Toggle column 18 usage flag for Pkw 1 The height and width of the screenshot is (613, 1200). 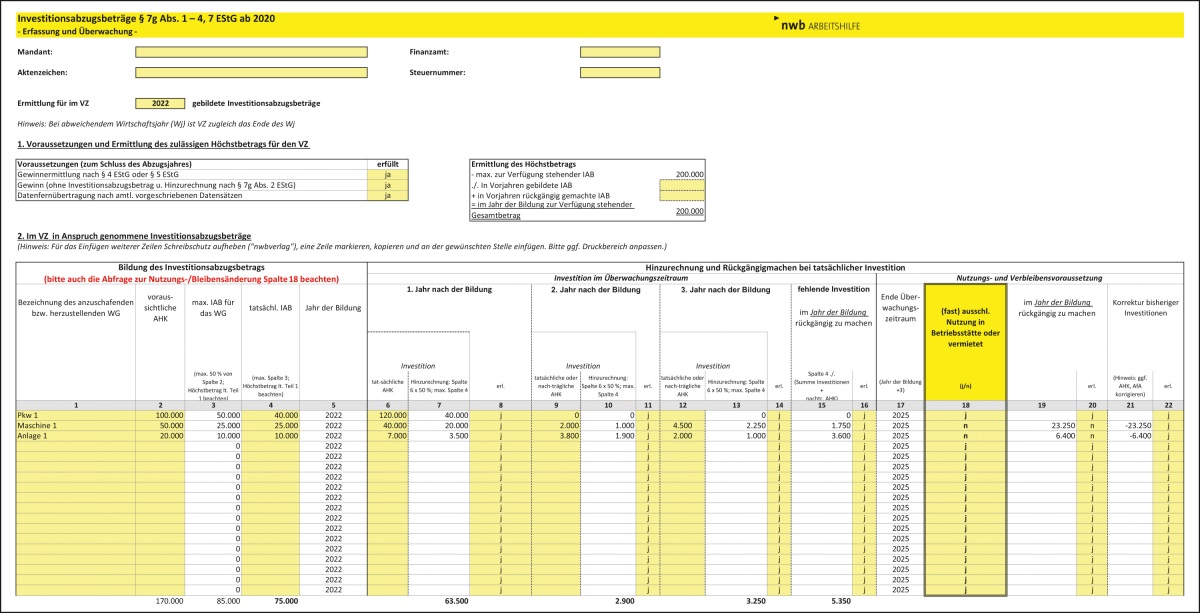(x=965, y=414)
